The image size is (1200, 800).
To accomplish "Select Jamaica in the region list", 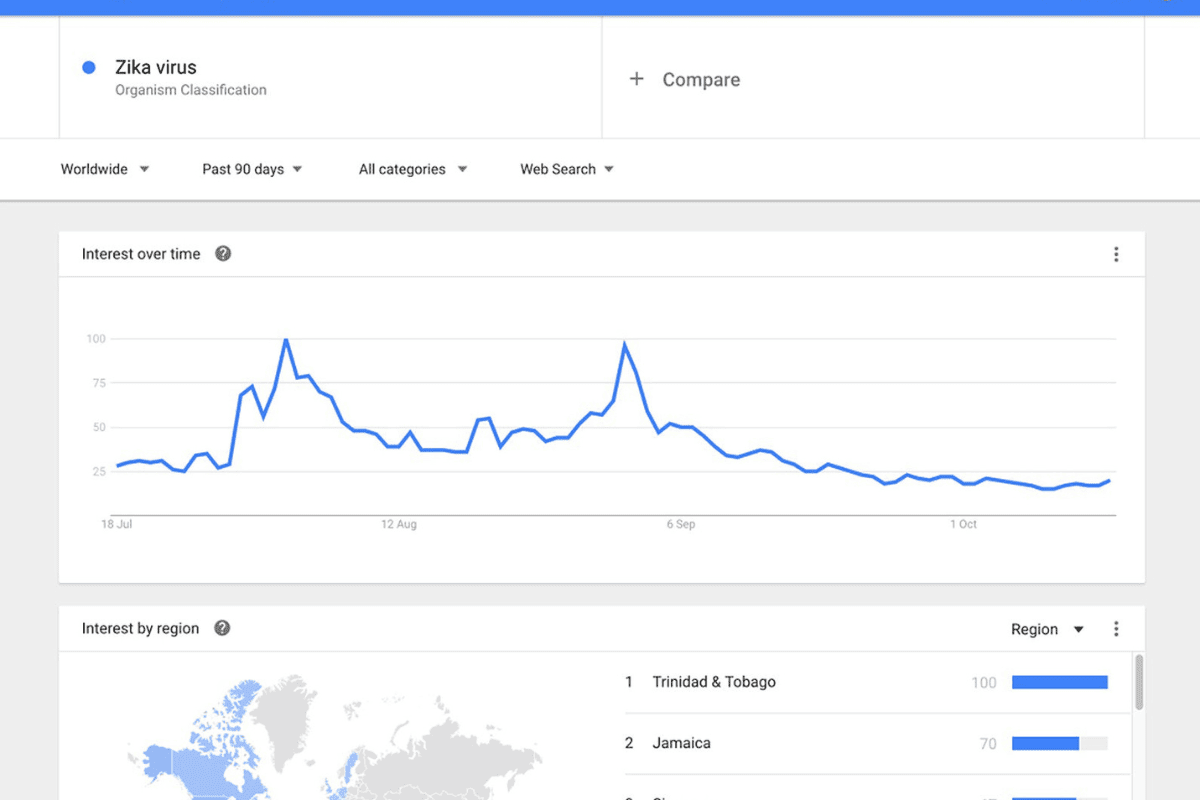I will (x=681, y=743).
